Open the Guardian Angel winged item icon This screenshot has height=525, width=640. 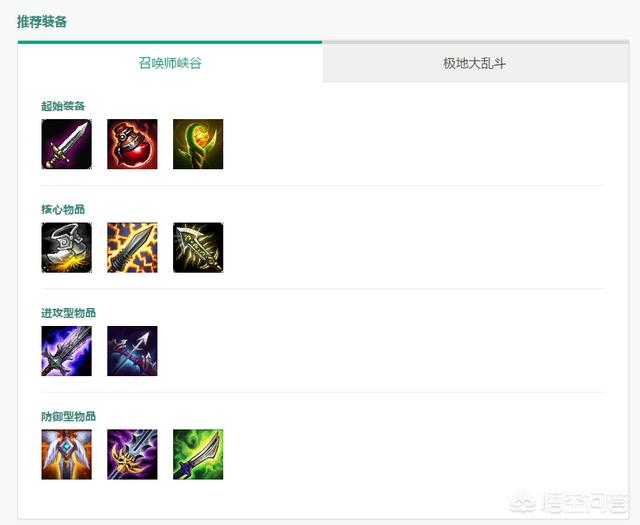coord(67,454)
